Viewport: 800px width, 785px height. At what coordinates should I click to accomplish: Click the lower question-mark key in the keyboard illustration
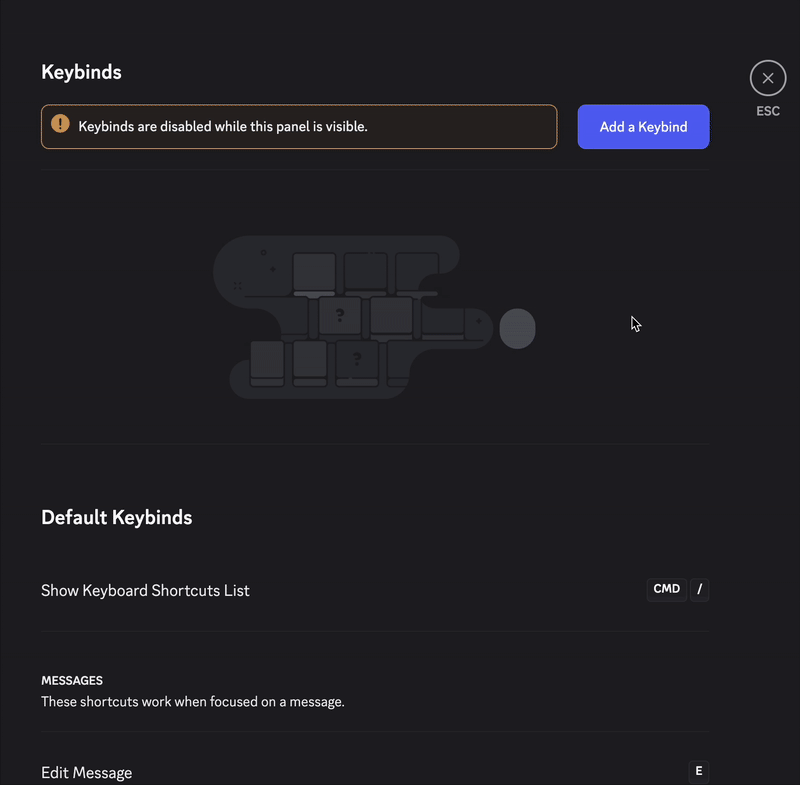pos(358,359)
